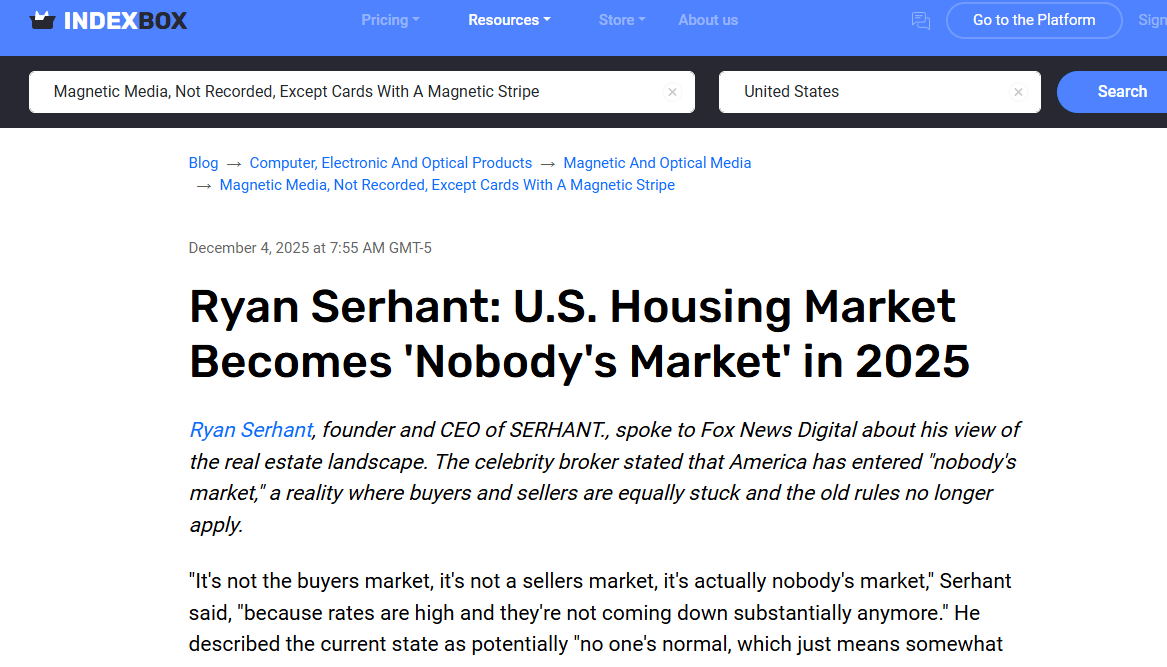This screenshot has height=667, width=1167.
Task: Click the IndexBox brand name text
Action: [125, 20]
